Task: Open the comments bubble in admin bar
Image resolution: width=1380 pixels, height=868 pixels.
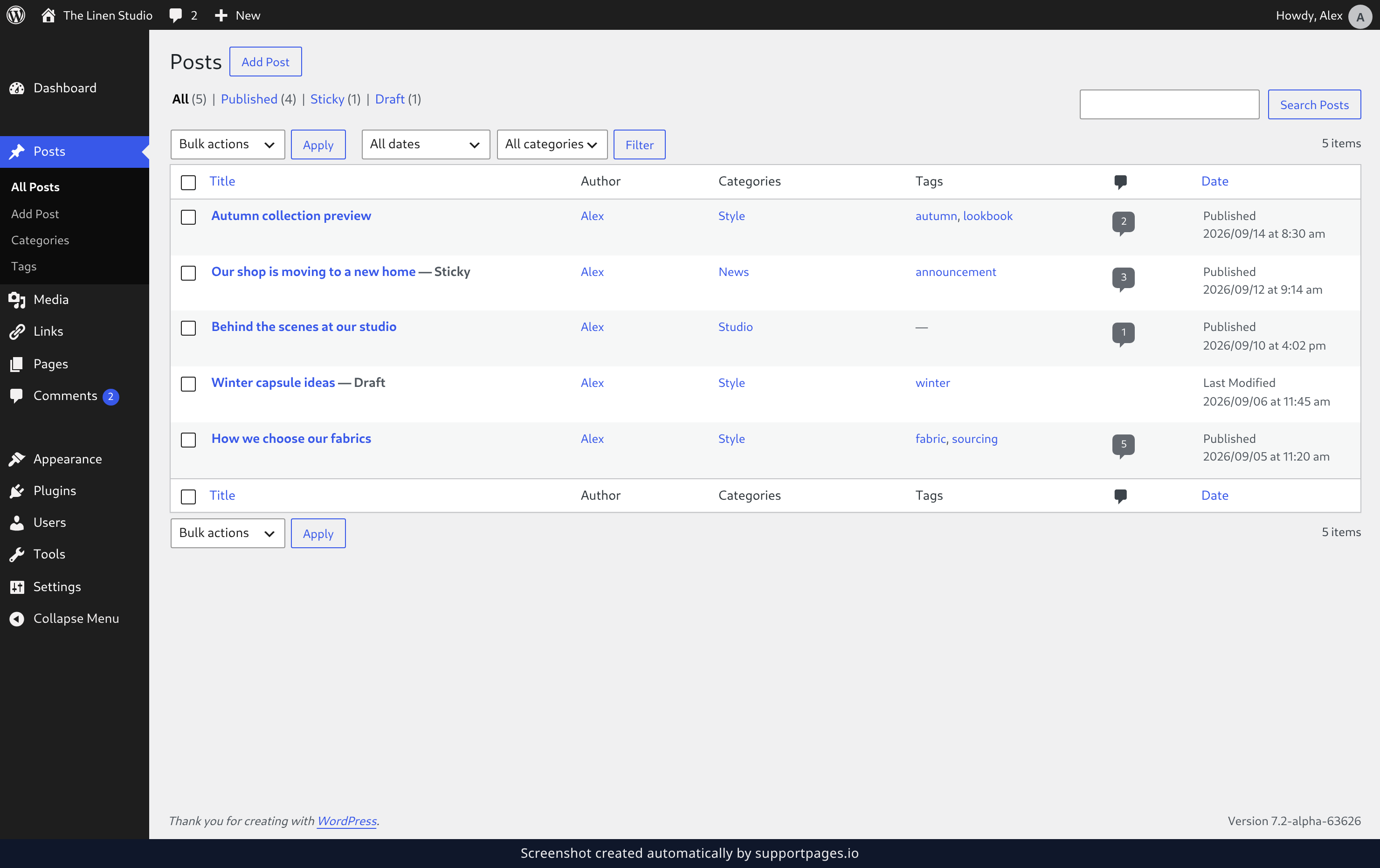Action: (176, 15)
